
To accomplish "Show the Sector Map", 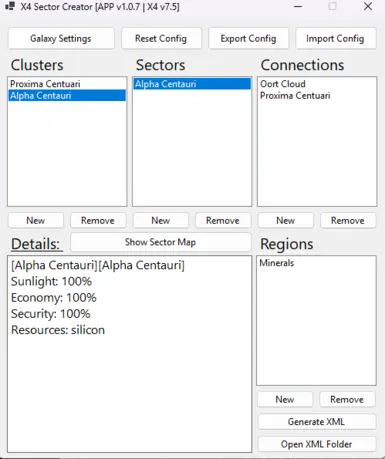I will (x=161, y=242).
